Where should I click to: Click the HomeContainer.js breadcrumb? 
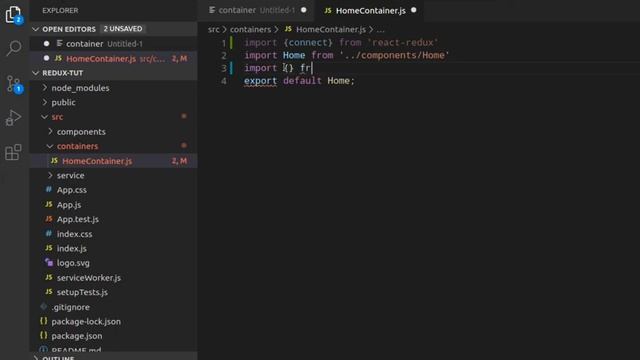(x=331, y=29)
